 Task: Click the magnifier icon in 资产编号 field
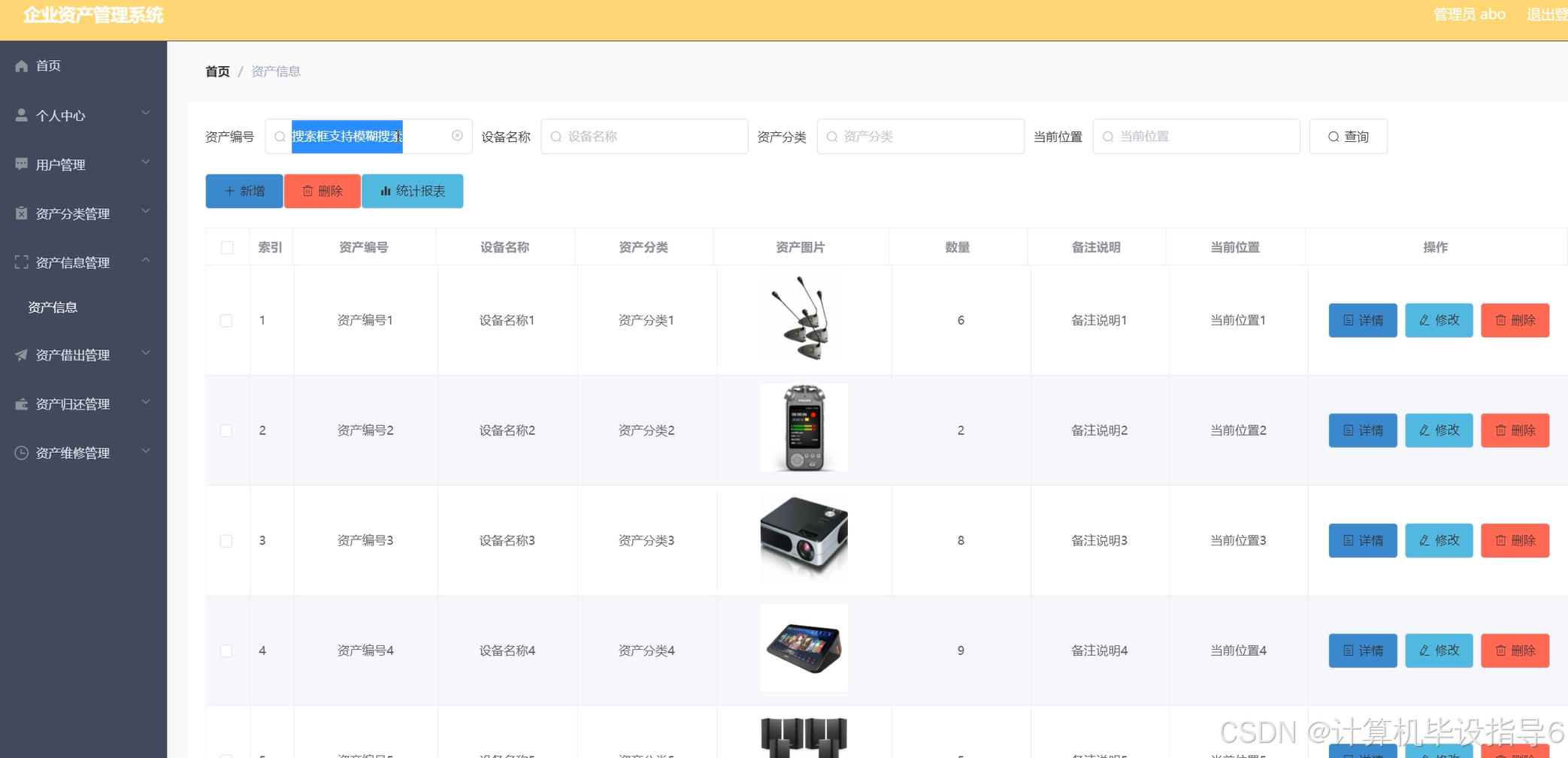(x=280, y=137)
